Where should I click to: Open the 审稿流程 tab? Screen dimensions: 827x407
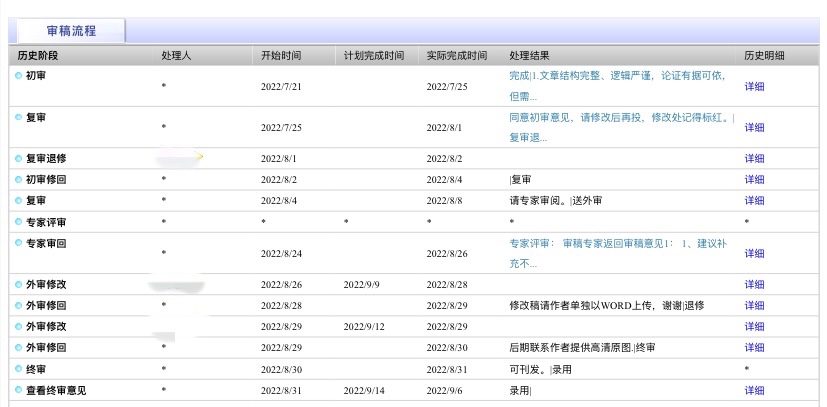(71, 31)
